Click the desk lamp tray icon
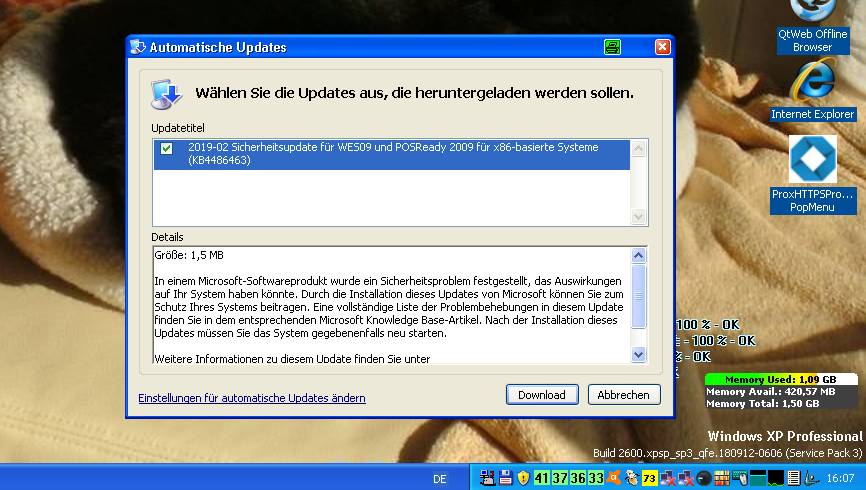 pyautogui.click(x=811, y=478)
